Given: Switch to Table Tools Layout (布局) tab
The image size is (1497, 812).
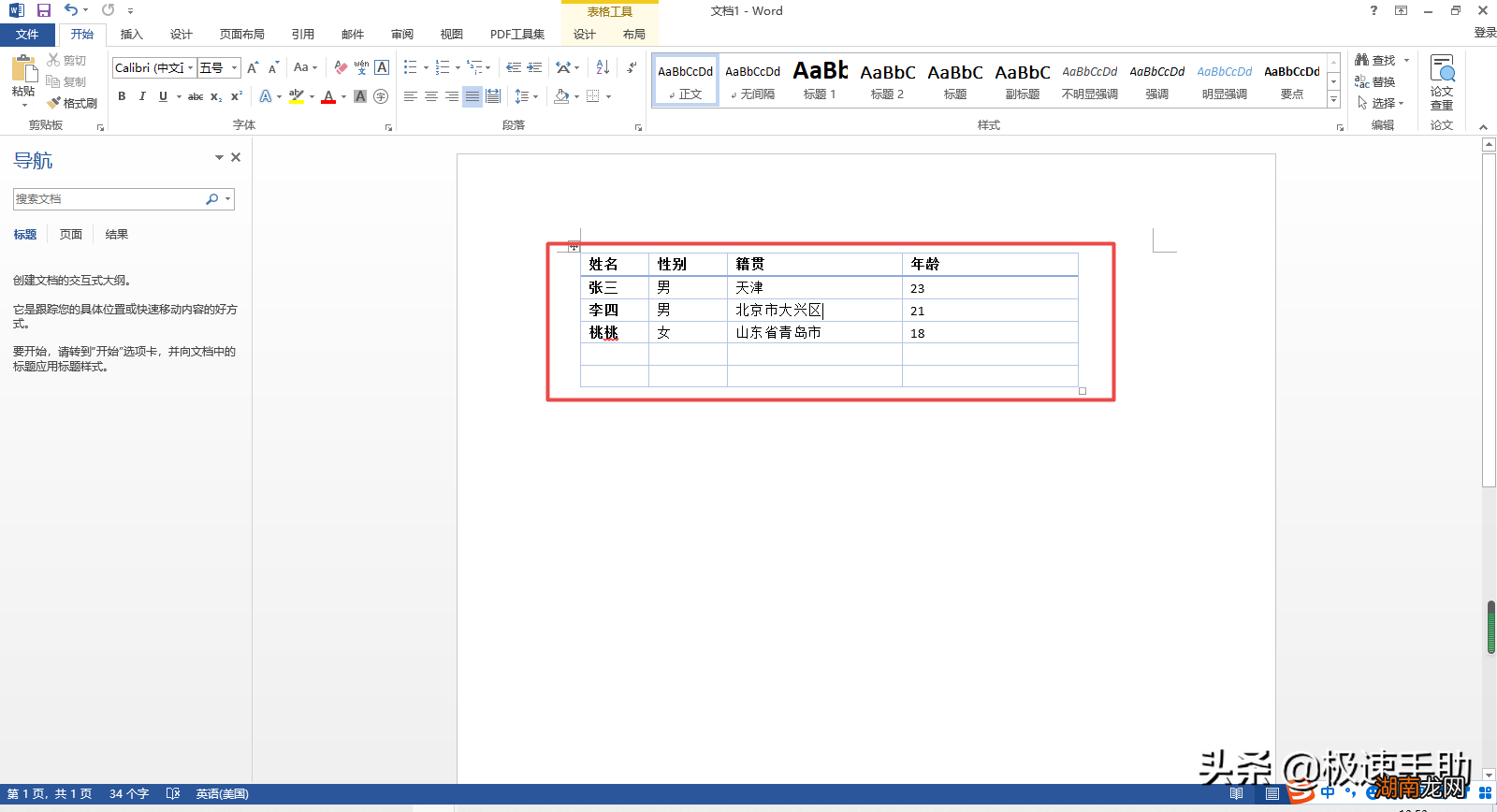Looking at the screenshot, I should pos(634,35).
